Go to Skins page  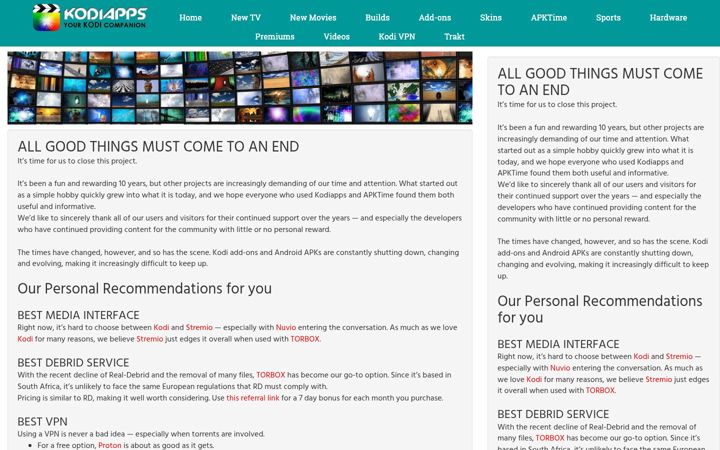490,18
